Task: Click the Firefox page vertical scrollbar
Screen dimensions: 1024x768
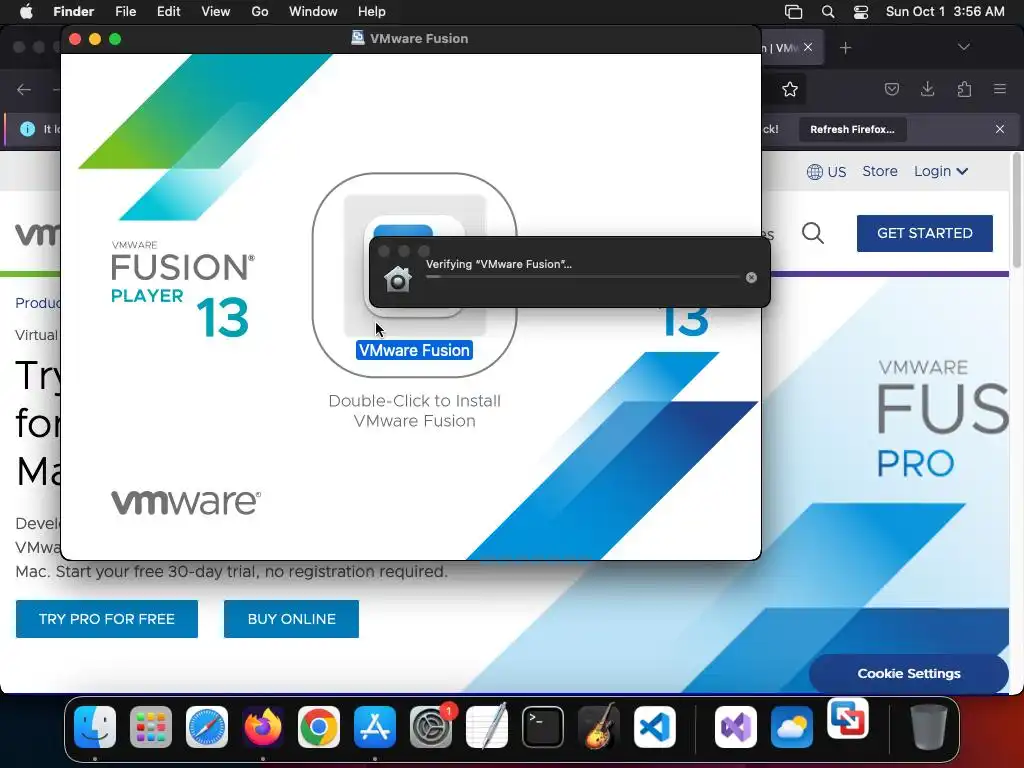Action: [1016, 209]
